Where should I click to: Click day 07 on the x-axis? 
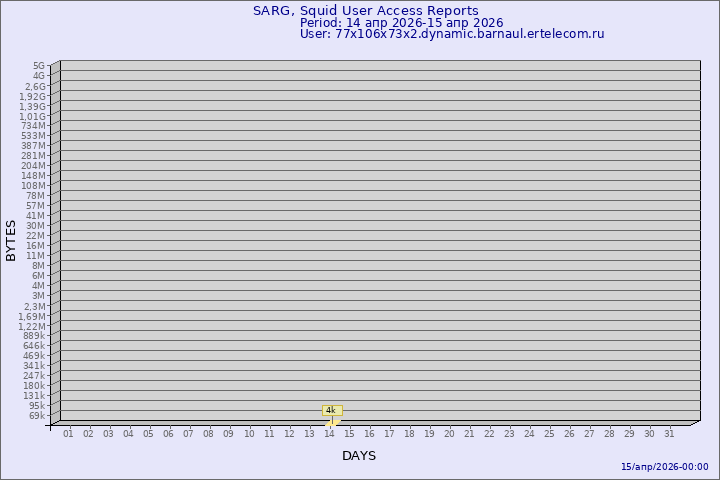(x=188, y=433)
